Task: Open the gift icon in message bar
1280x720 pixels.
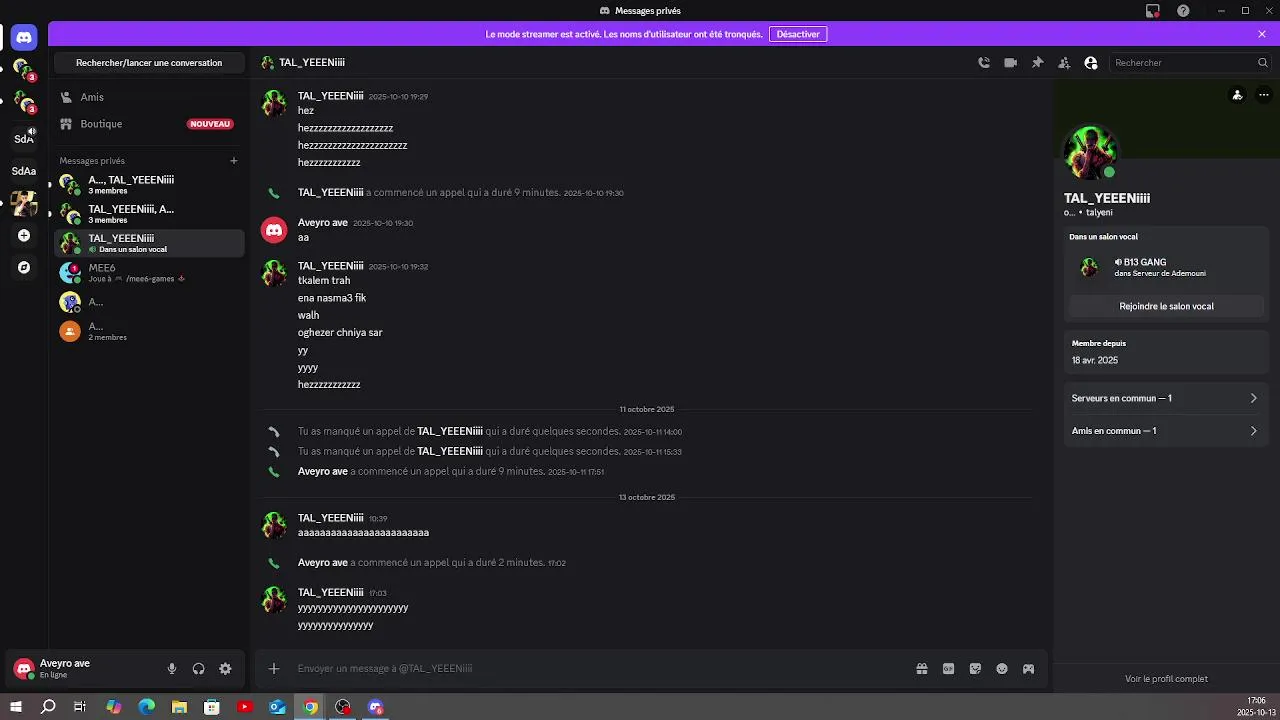Action: click(922, 669)
